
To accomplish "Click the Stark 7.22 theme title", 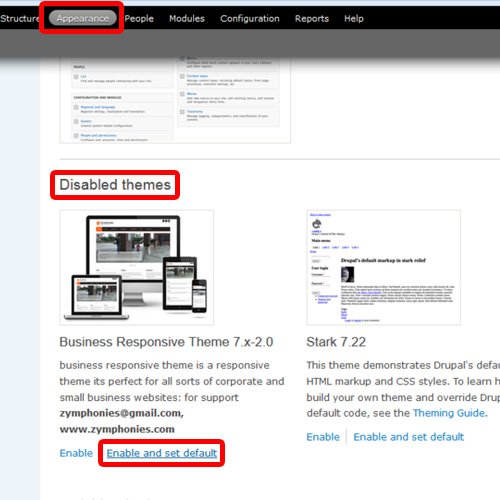I will pos(336,342).
